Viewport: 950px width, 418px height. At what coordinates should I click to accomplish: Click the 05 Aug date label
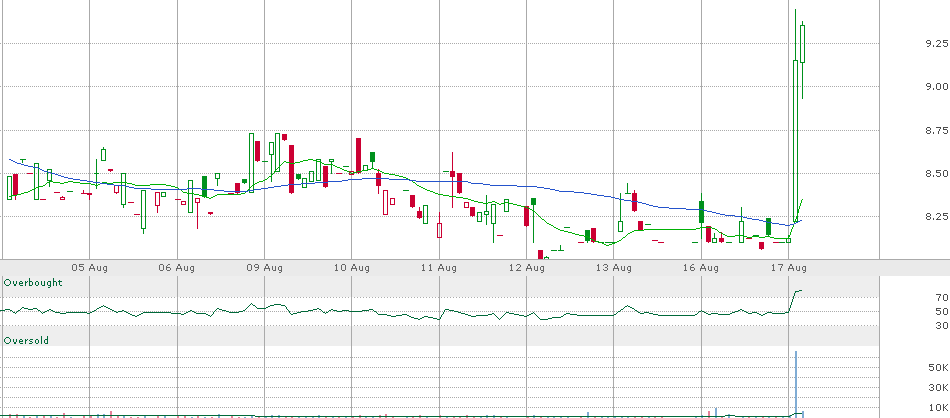pyautogui.click(x=90, y=267)
